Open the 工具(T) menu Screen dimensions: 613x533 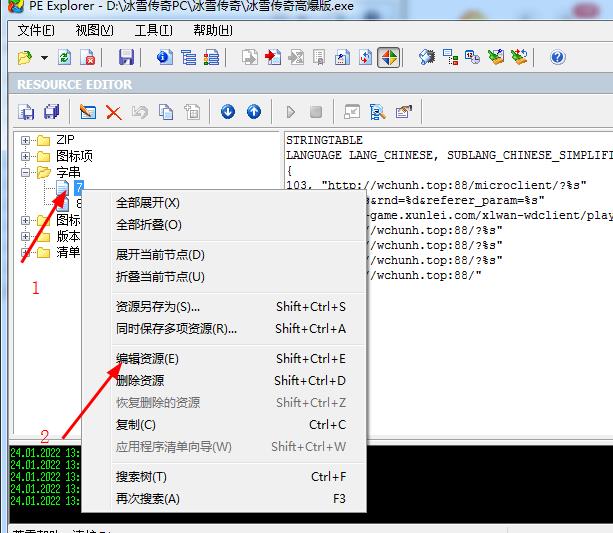153,30
